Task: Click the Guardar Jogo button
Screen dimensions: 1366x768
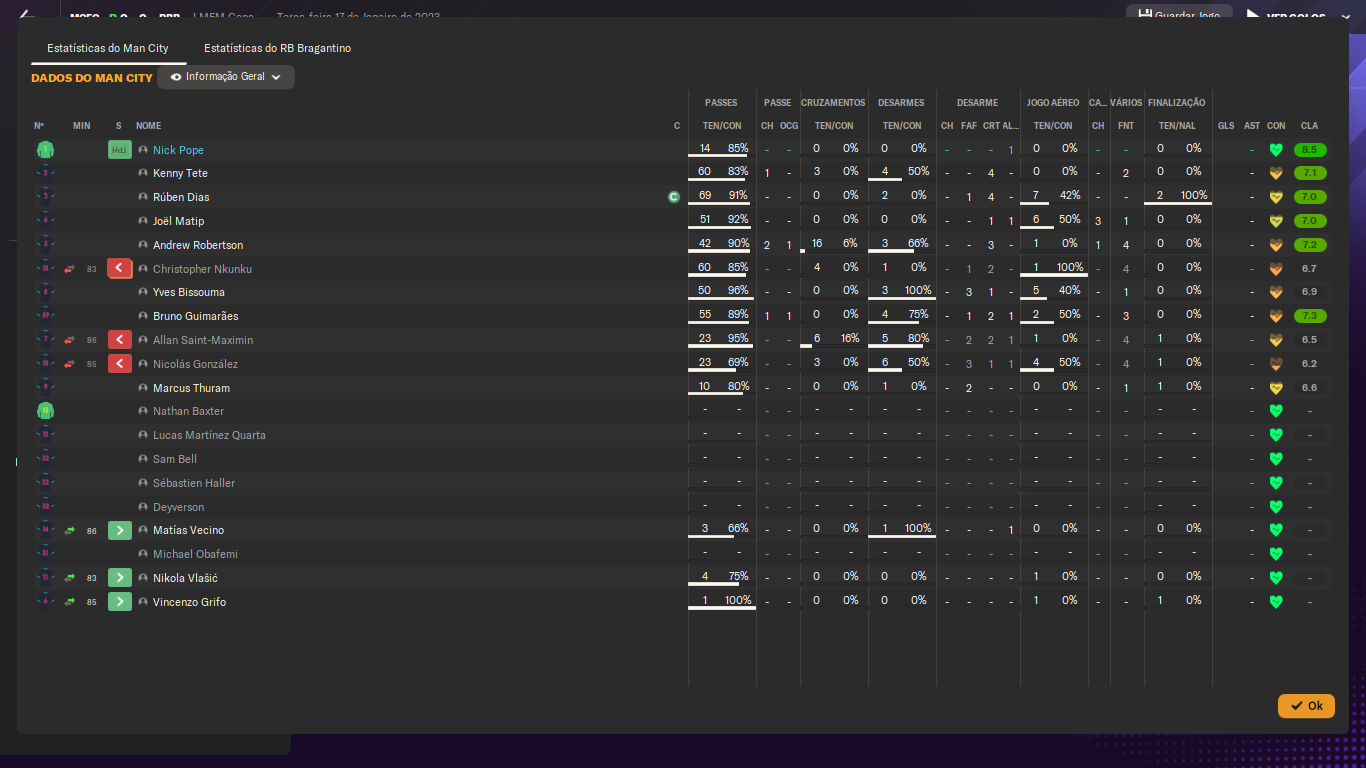Action: tap(1179, 16)
